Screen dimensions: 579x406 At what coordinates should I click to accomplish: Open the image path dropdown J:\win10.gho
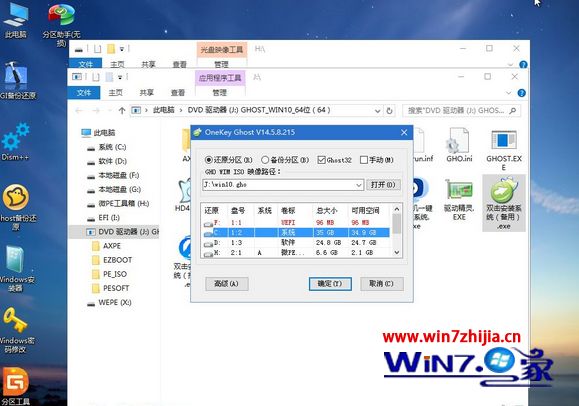[359, 185]
